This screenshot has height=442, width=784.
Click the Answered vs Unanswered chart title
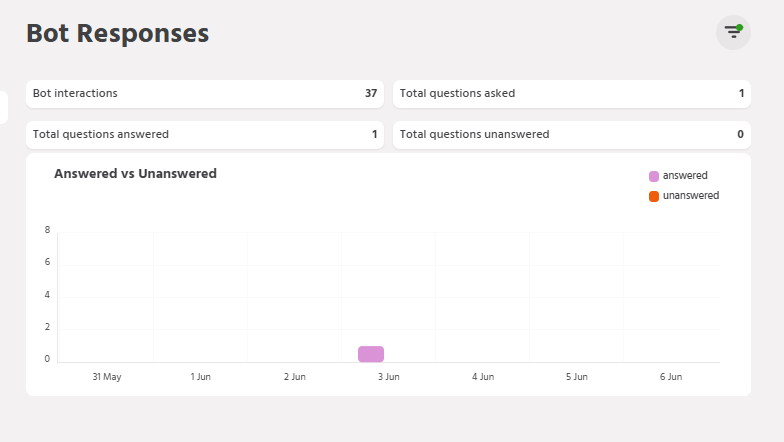pos(135,174)
